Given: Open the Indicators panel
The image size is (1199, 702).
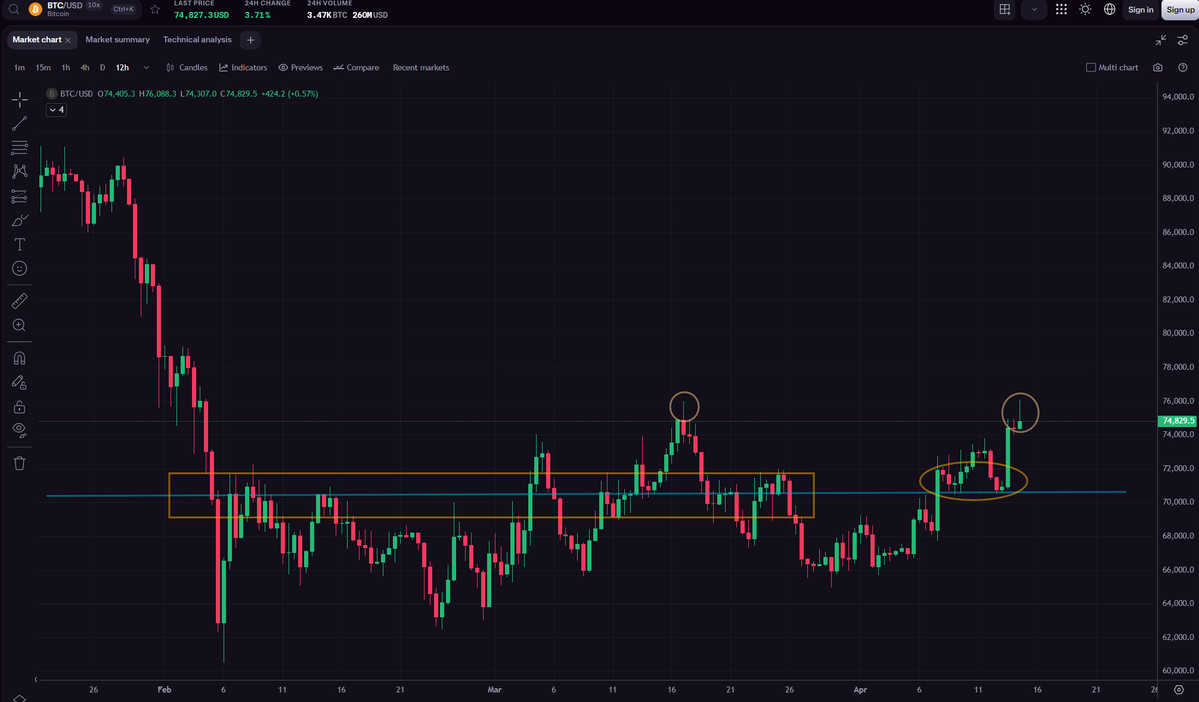Looking at the screenshot, I should [x=243, y=68].
